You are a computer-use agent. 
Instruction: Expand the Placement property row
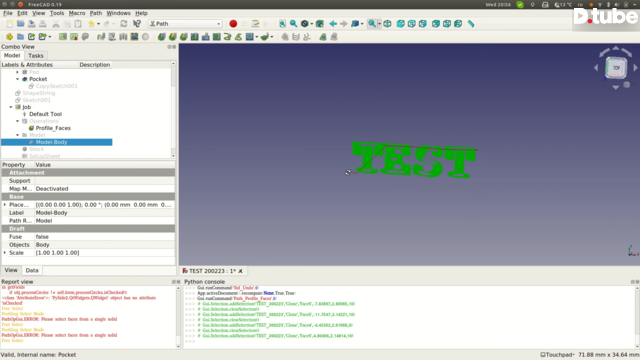click(x=5, y=204)
